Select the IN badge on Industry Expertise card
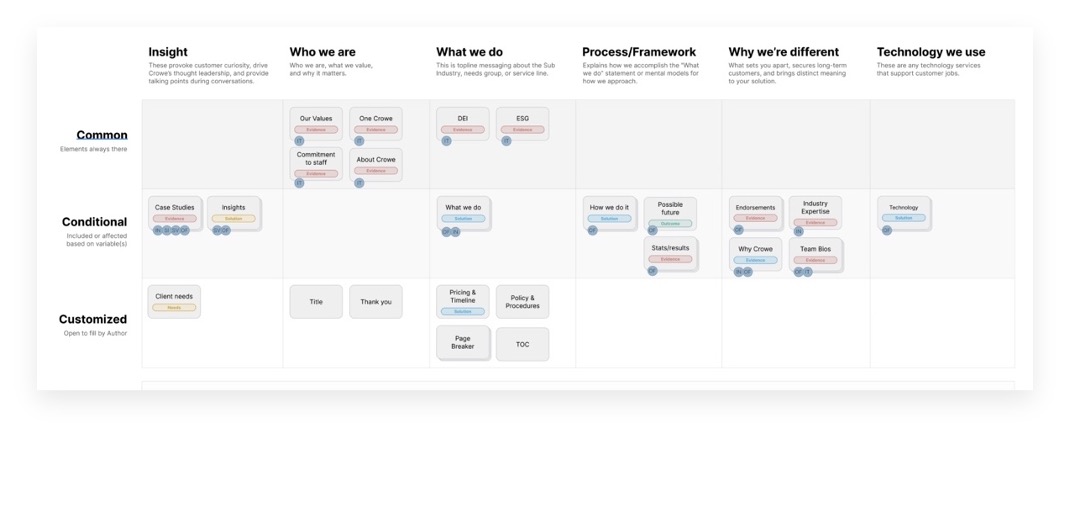 (798, 231)
